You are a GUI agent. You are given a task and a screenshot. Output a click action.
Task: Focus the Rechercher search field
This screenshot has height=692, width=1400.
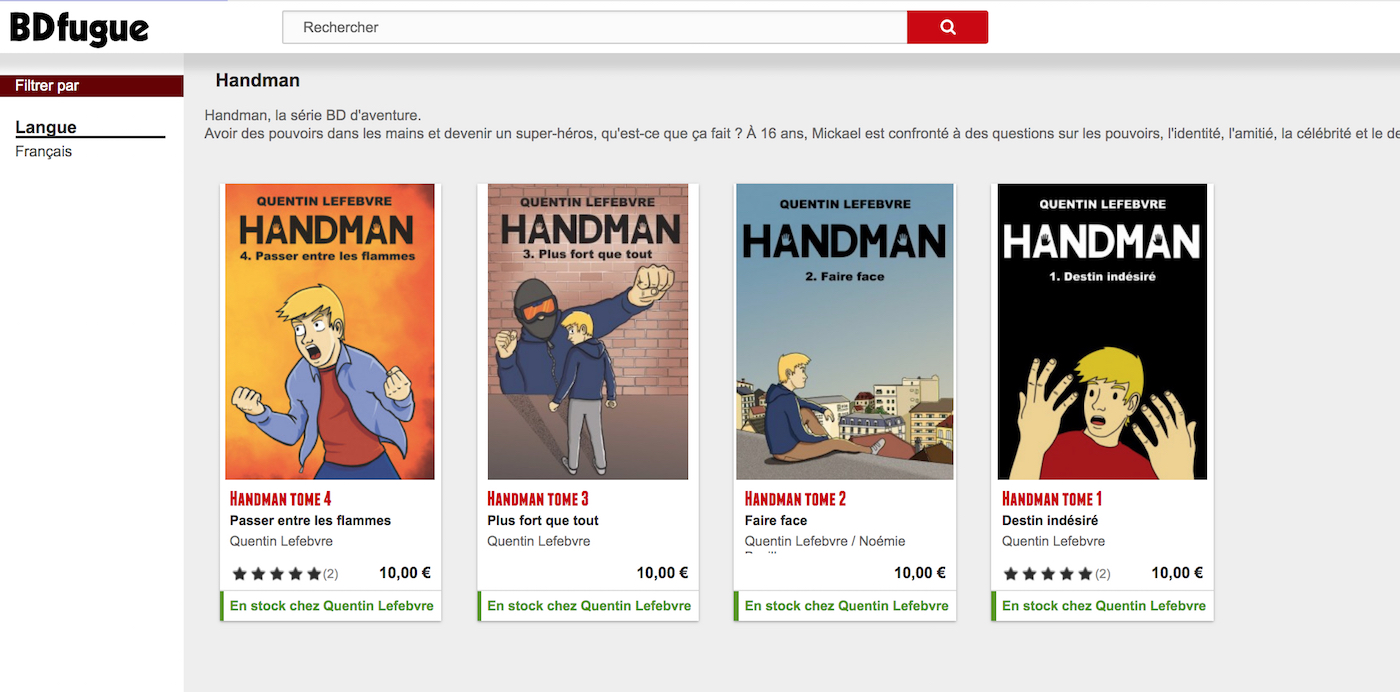(x=595, y=27)
